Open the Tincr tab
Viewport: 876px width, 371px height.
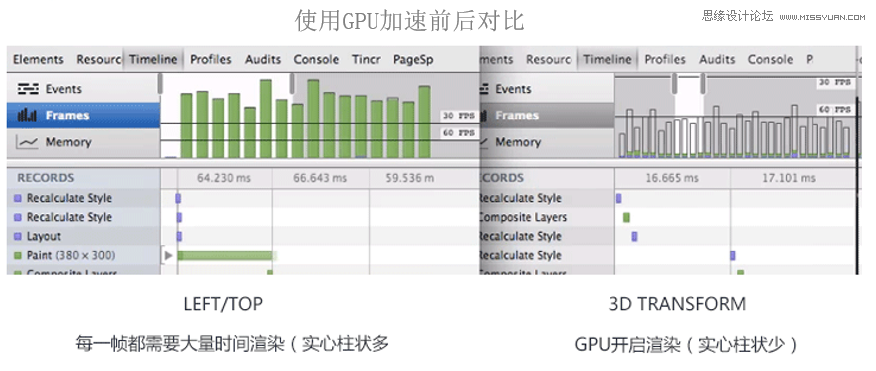[x=366, y=59]
